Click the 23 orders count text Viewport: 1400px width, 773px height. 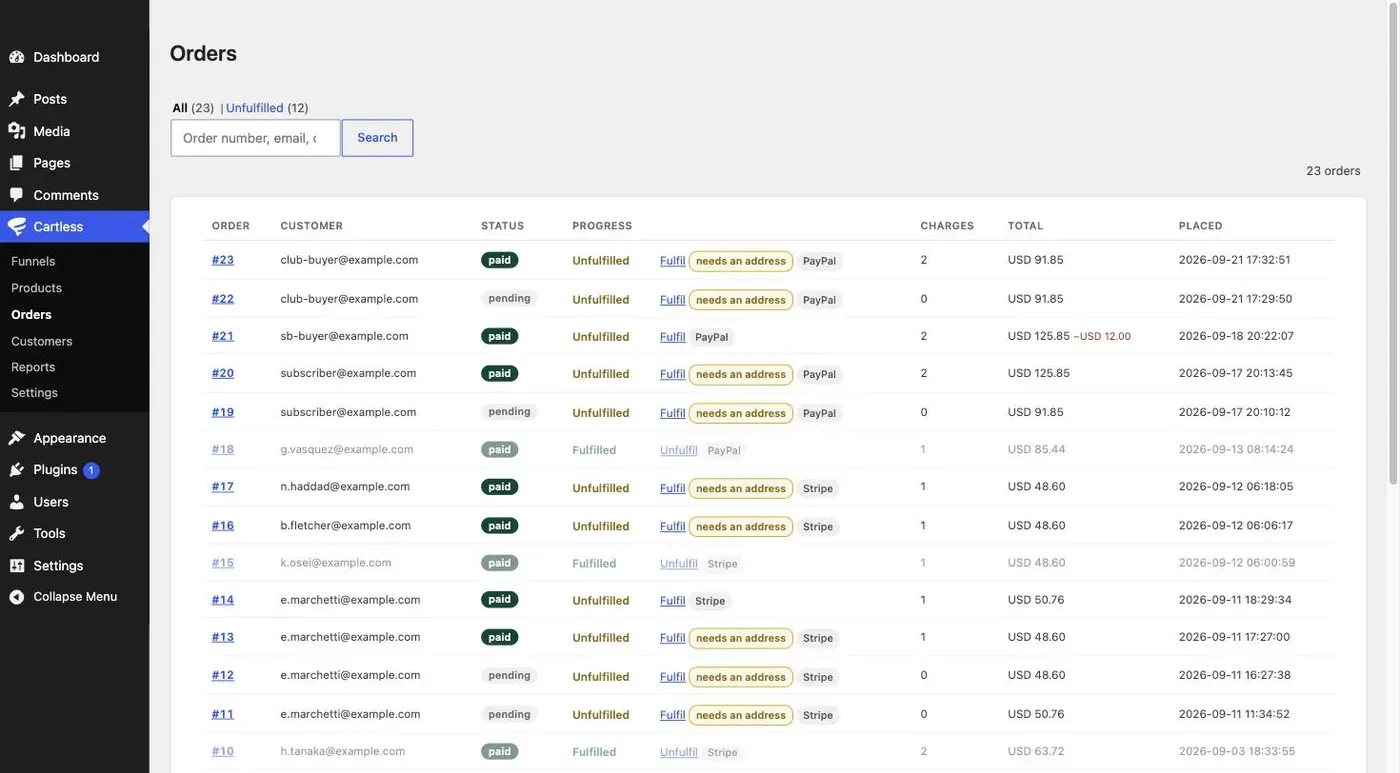pos(1333,171)
